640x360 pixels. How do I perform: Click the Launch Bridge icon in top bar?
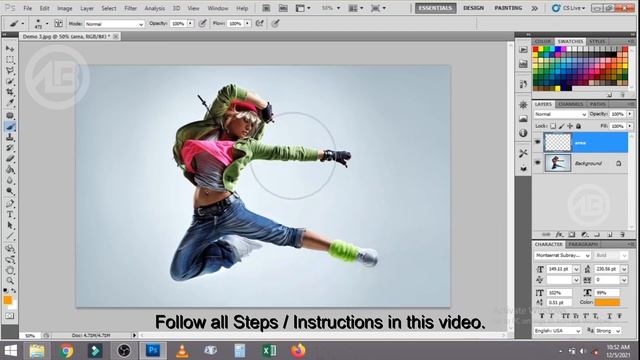[x=266, y=8]
